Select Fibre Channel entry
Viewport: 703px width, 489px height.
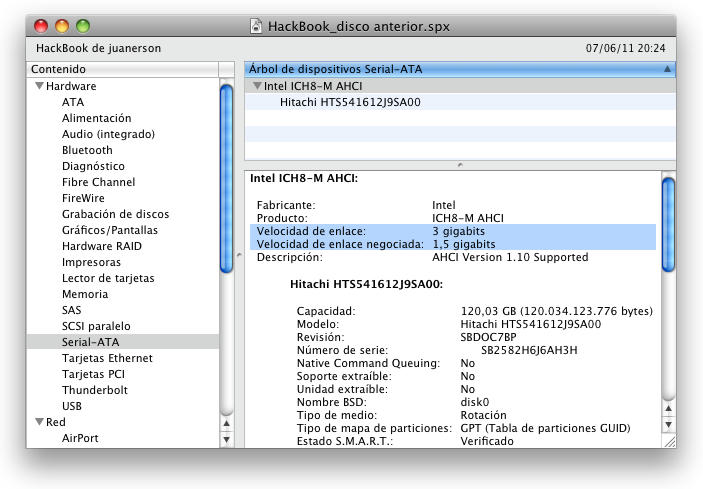coord(98,182)
